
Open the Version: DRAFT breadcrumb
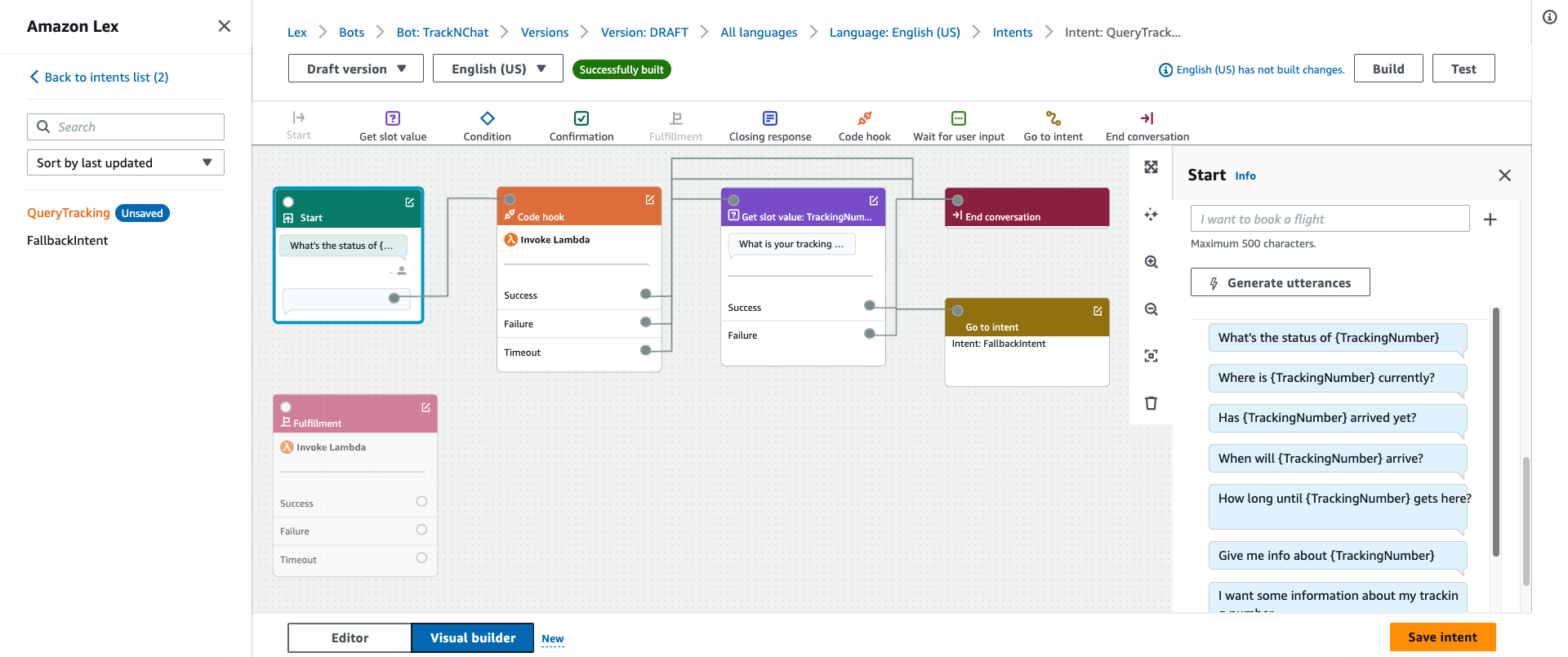click(644, 33)
